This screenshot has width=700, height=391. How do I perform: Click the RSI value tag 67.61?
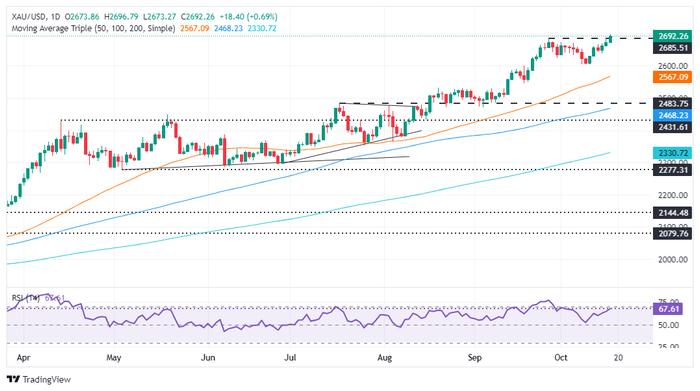pos(668,309)
